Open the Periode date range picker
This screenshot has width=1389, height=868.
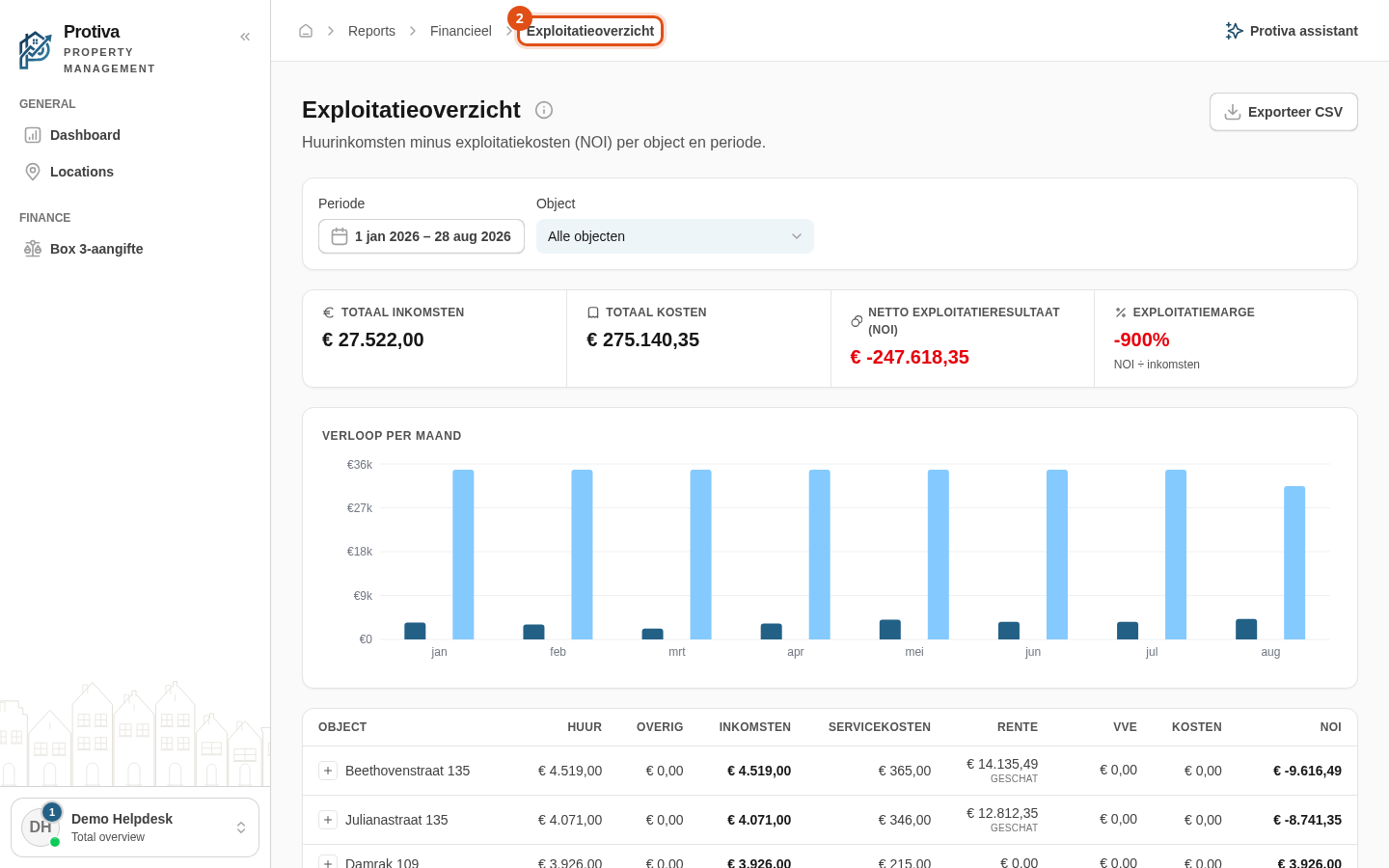tap(422, 236)
